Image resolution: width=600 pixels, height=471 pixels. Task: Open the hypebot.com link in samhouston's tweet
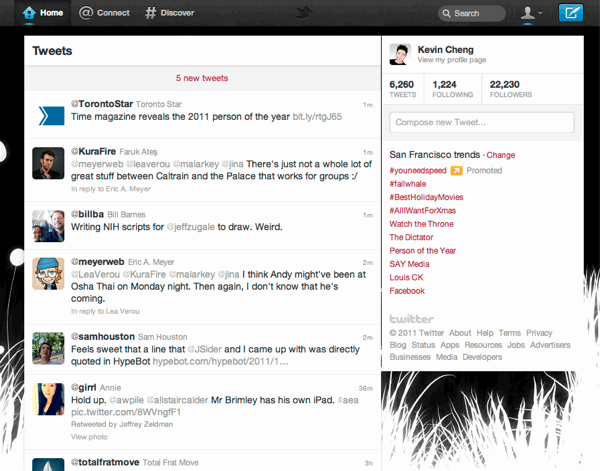(220, 362)
